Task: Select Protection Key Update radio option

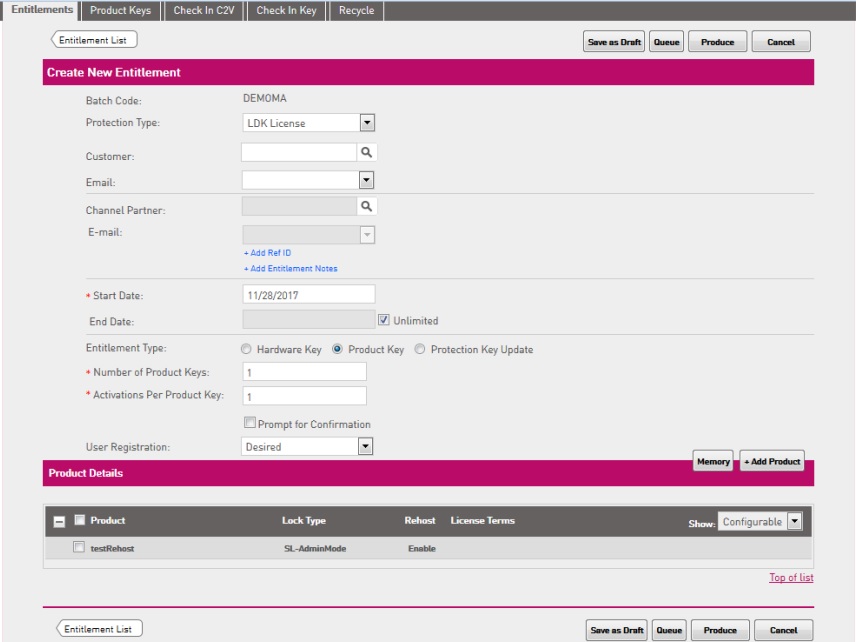Action: coord(420,350)
